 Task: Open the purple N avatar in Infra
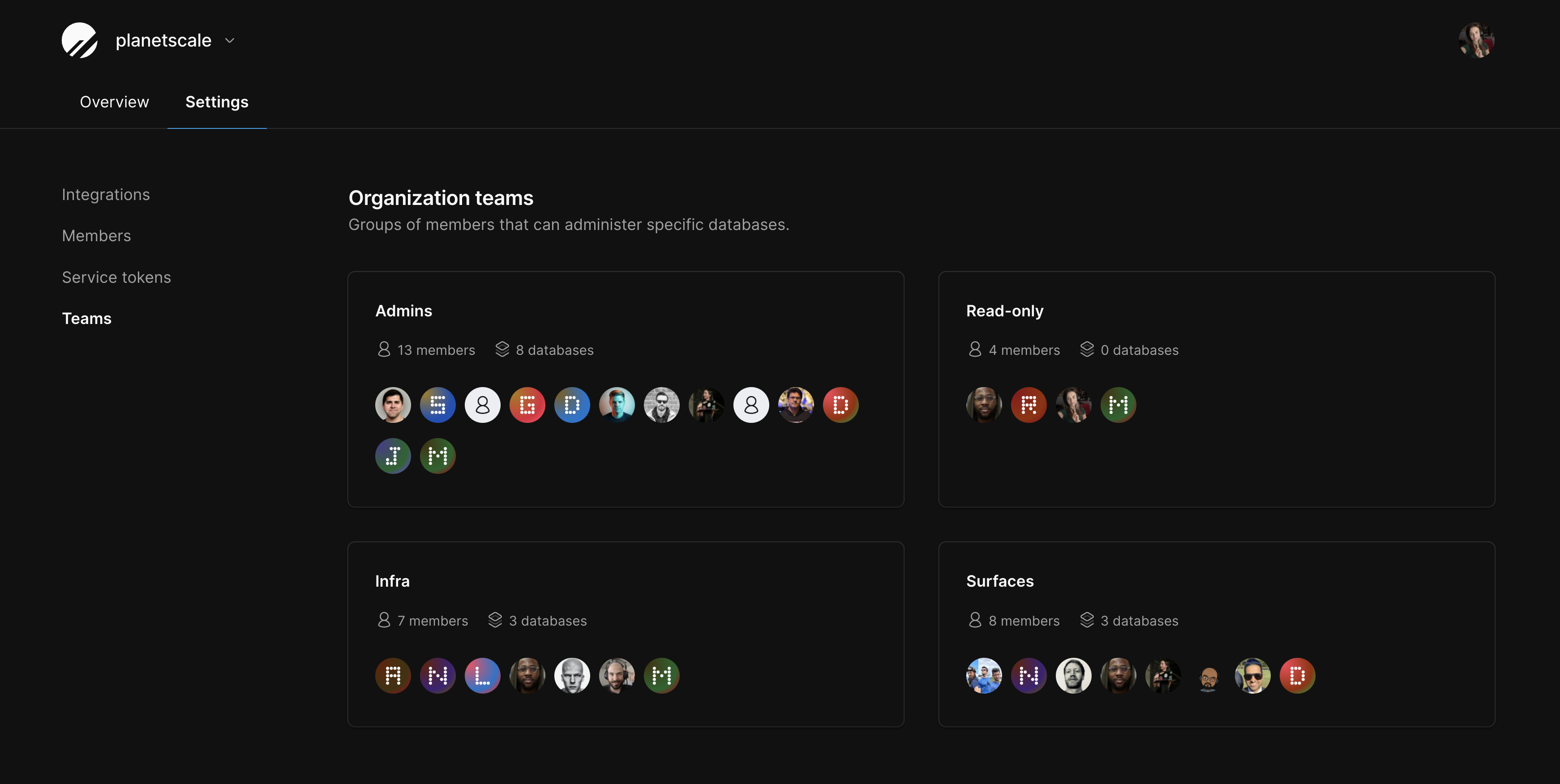[x=437, y=675]
